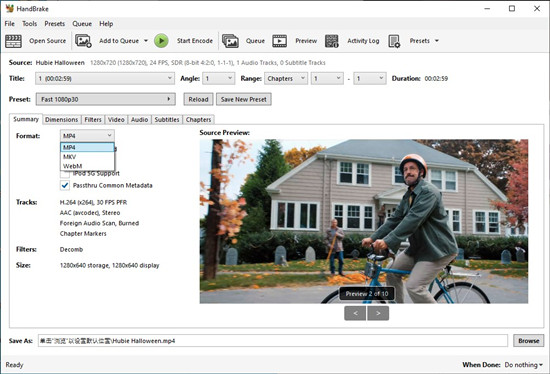Viewport: 550px width, 374px height.
Task: Select WebM in the format list
Action: pos(87,166)
